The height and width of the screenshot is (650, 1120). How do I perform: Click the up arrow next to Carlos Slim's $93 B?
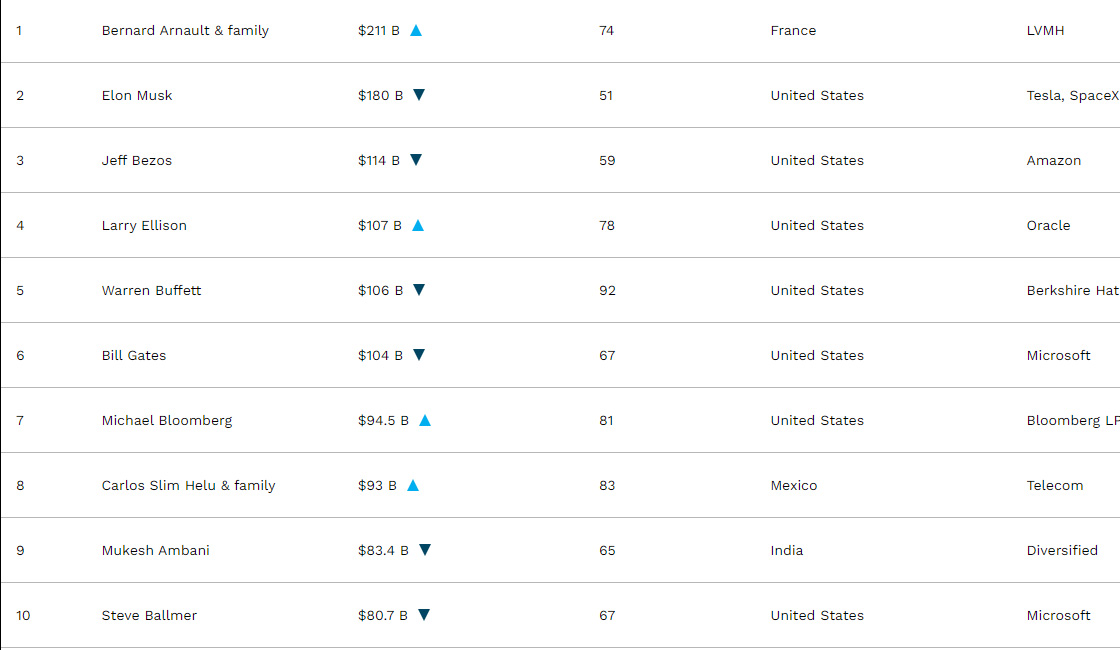413,485
